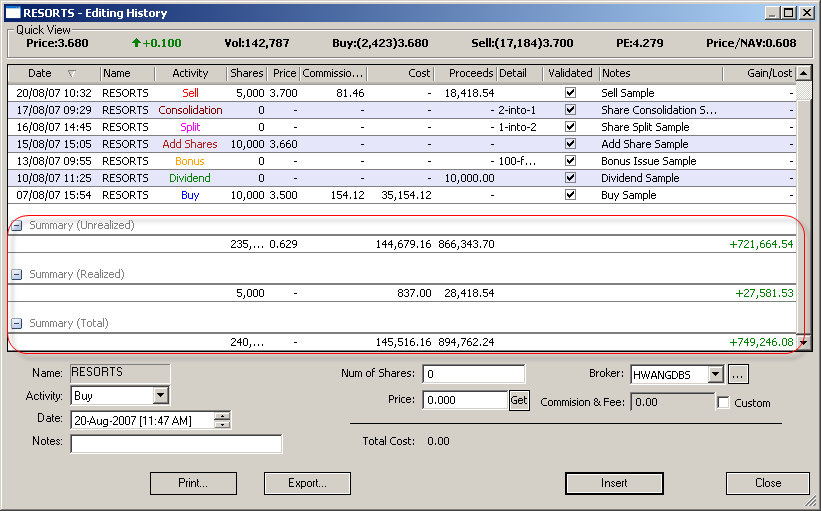Toggle Validated checkbox in Dividend row

click(x=570, y=178)
